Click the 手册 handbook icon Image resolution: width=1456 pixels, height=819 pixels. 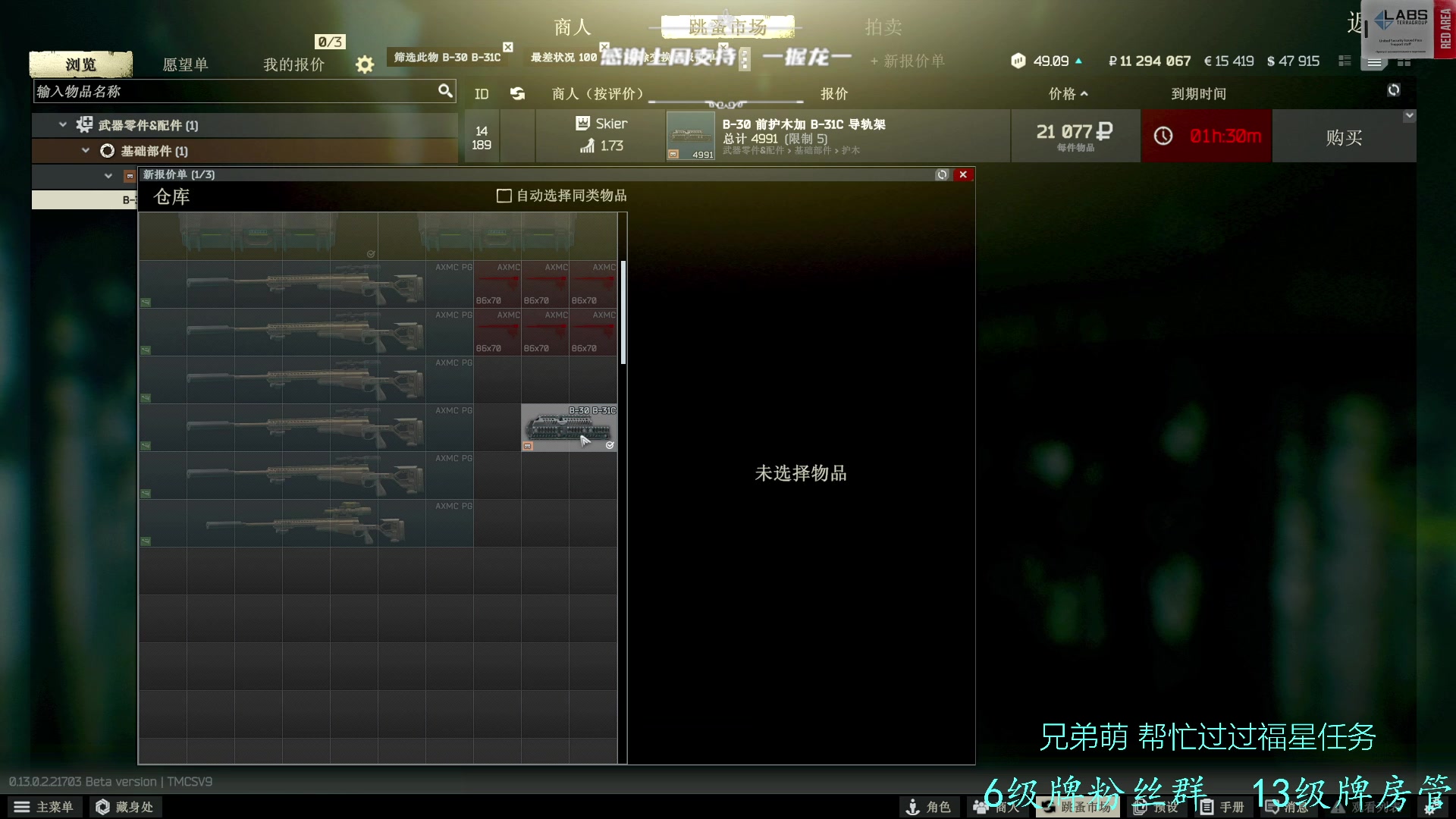pyautogui.click(x=1207, y=807)
